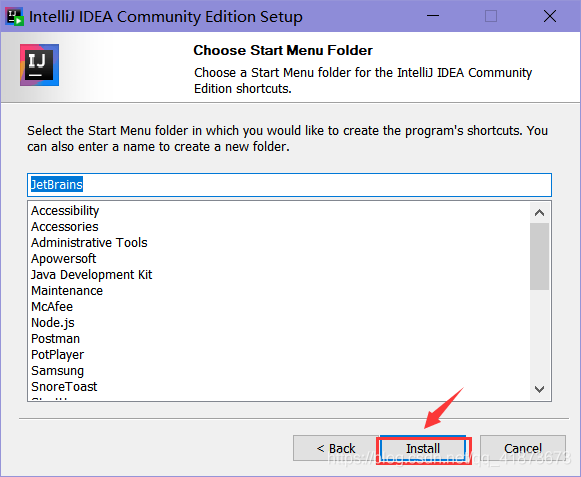581x477 pixels.
Task: Click the JetBrains folder name field
Action: pyautogui.click(x=289, y=185)
